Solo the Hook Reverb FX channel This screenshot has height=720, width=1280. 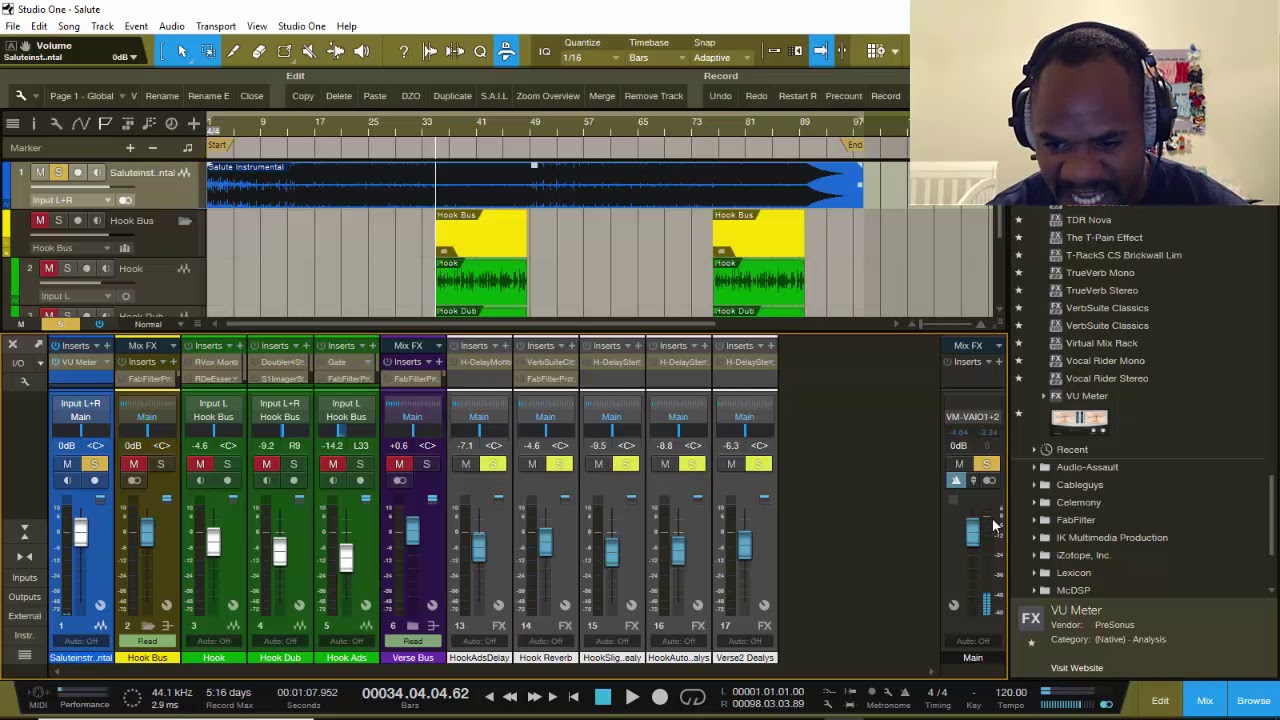coord(559,464)
